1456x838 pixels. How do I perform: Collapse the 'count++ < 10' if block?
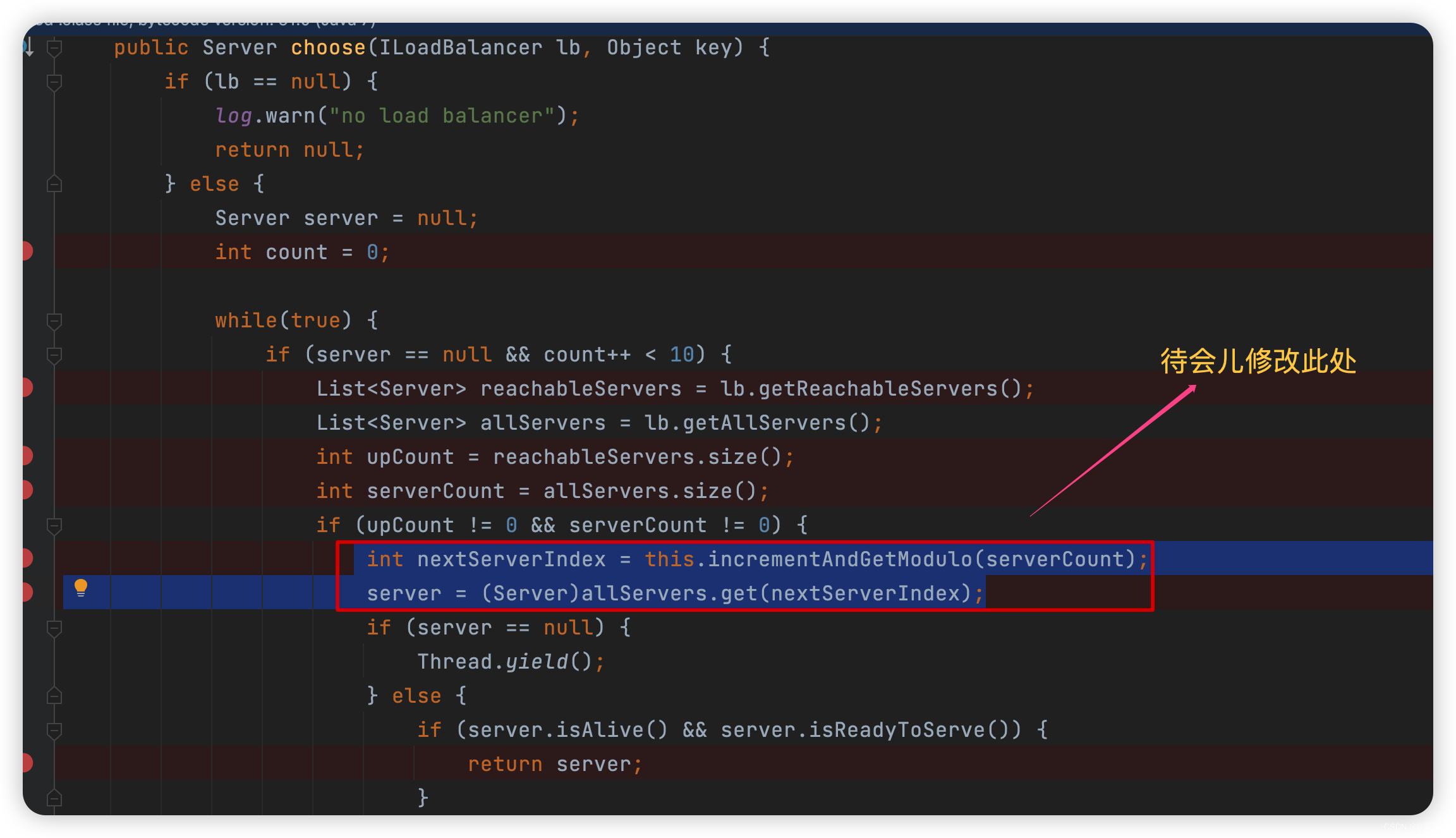[x=54, y=355]
